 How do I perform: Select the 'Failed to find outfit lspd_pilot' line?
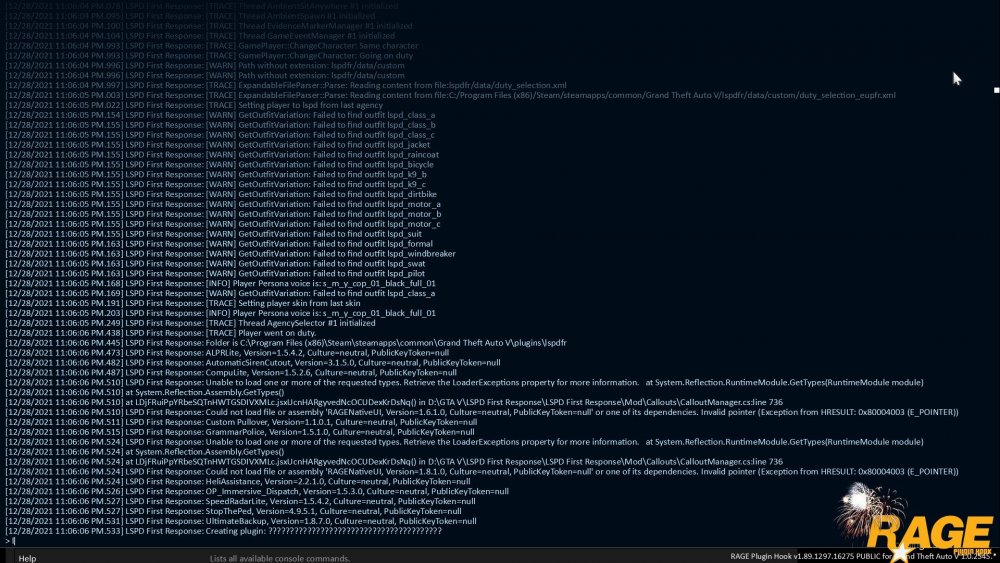215,273
